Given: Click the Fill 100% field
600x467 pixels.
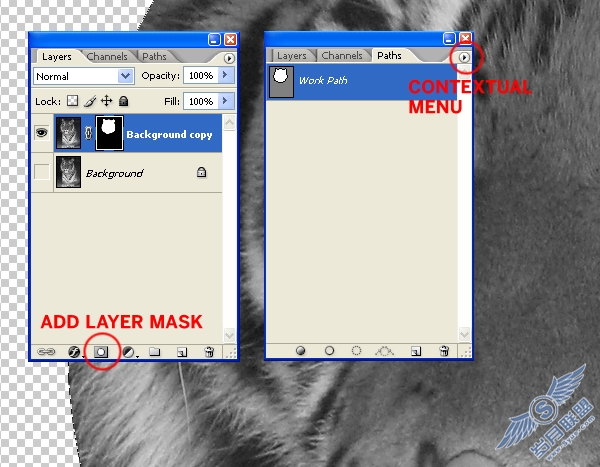Looking at the screenshot, I should (201, 101).
